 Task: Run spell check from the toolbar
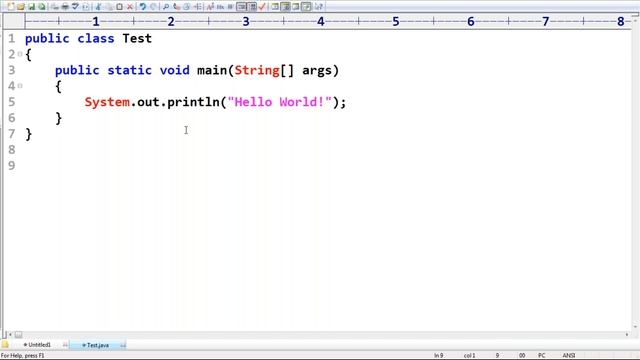click(75, 7)
